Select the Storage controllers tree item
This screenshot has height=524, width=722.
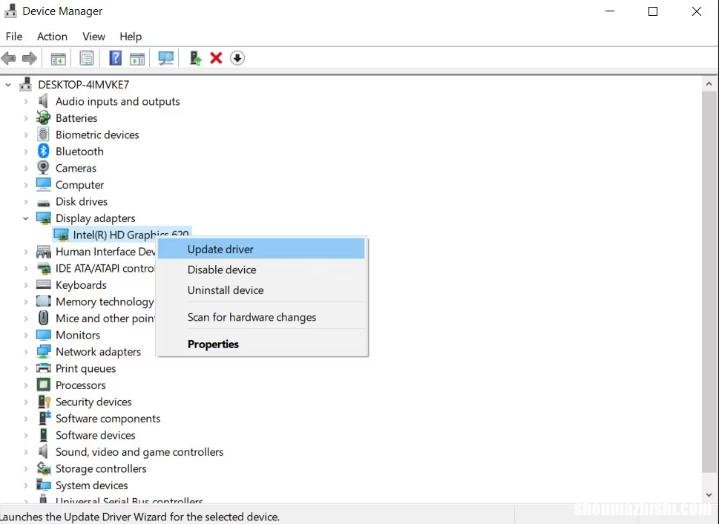pyautogui.click(x=101, y=469)
